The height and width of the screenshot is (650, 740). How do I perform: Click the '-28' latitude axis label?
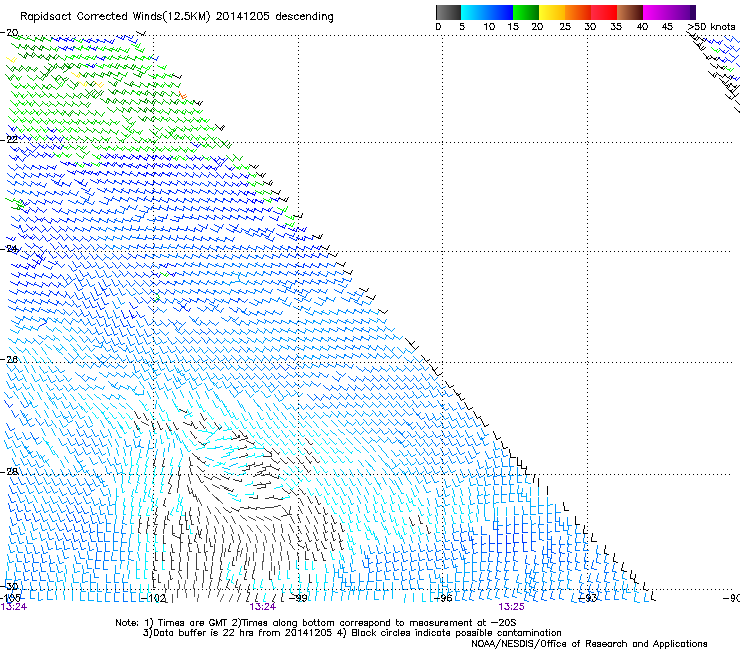point(9,472)
